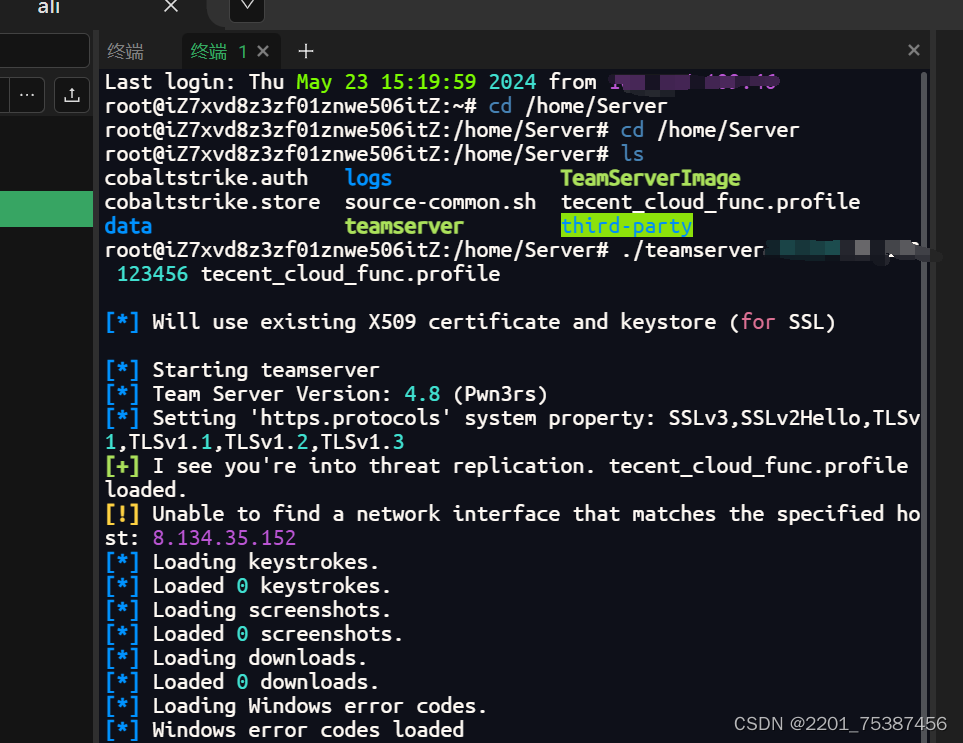Close the 终端 1 tab
This screenshot has width=963, height=743.
(263, 51)
